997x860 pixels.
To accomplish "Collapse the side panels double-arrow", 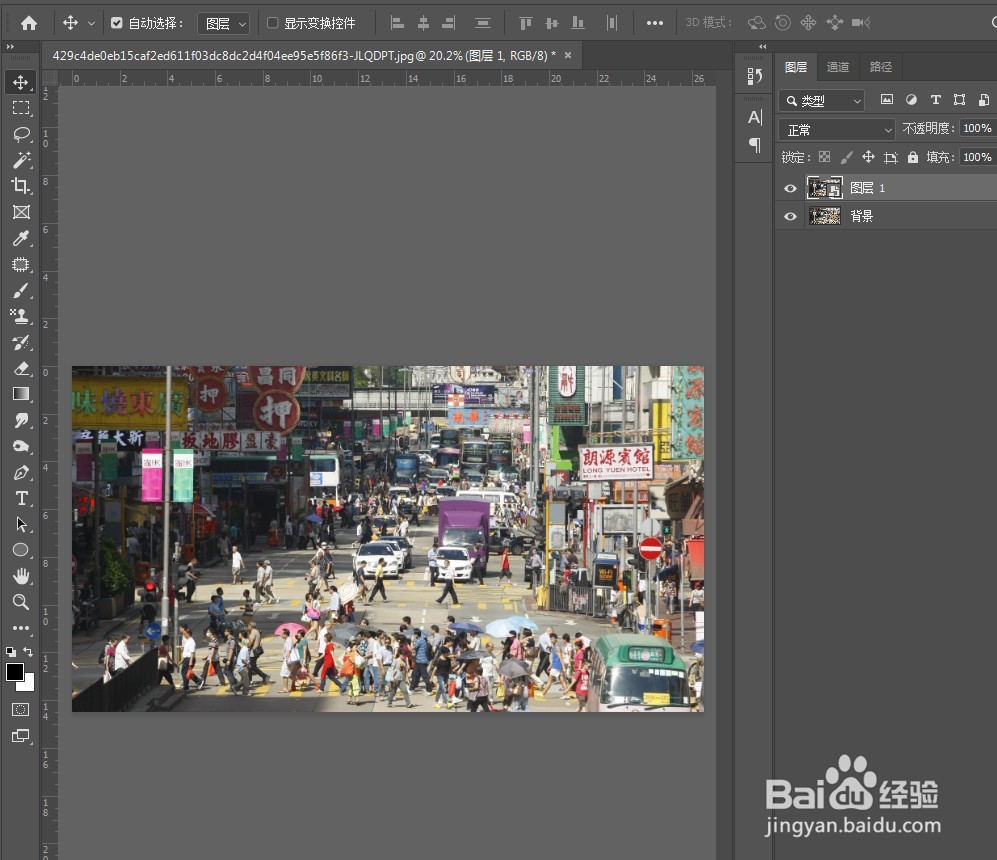I will 762,46.
